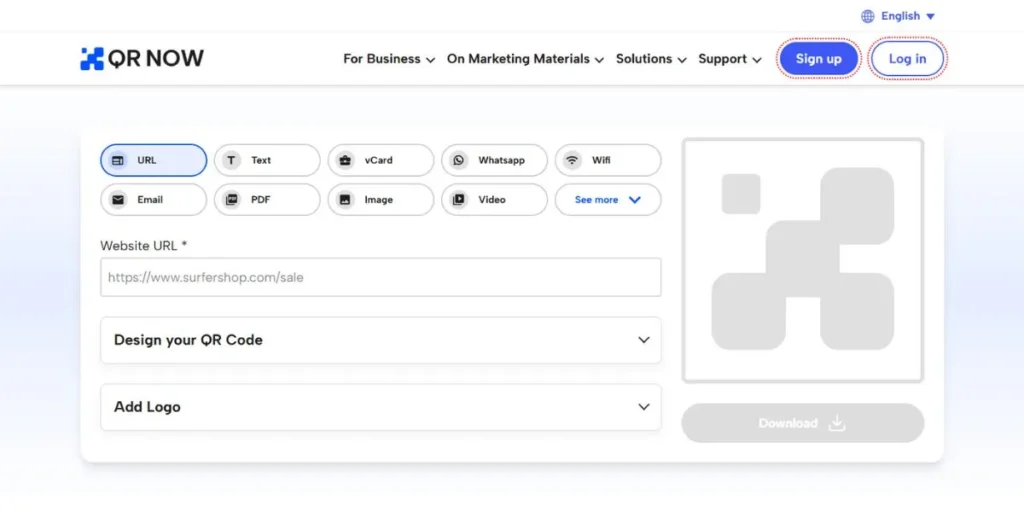This screenshot has height=512, width=1024.
Task: Select the Whatsapp QR type
Action: pyautogui.click(x=494, y=160)
